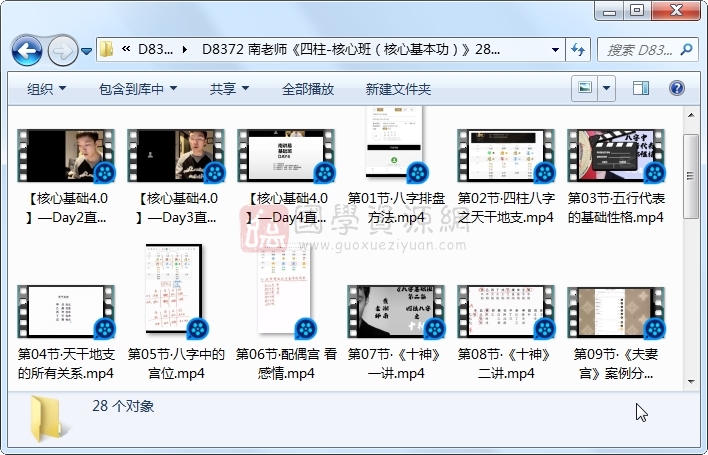Image resolution: width=708 pixels, height=455 pixels.
Task: Click the 全部播放 button
Action: (x=307, y=89)
